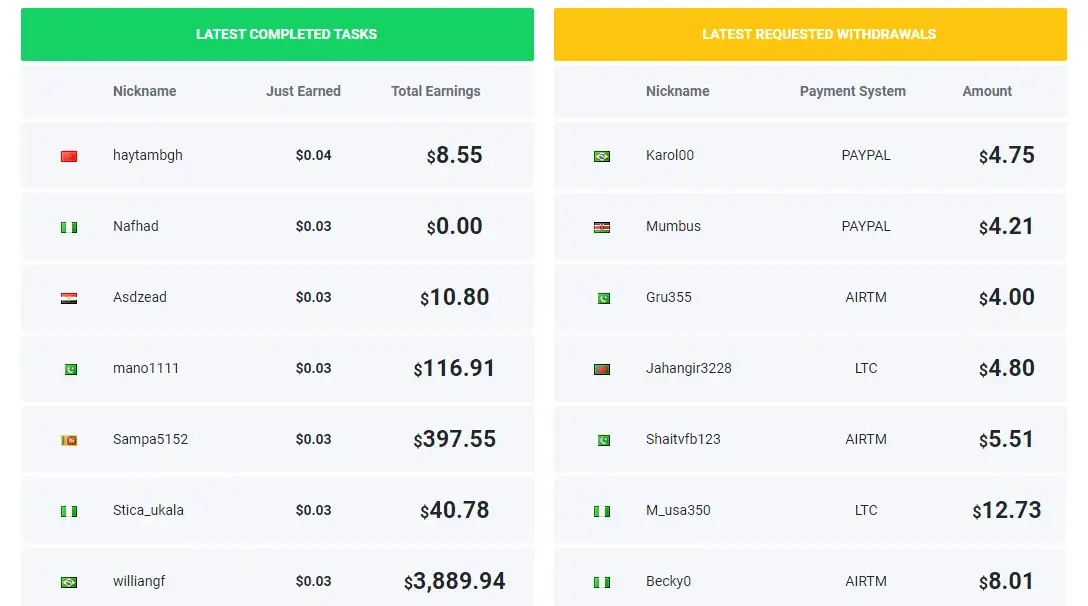
Task: Click the Pakistan flag beside mano1111
Action: click(70, 369)
